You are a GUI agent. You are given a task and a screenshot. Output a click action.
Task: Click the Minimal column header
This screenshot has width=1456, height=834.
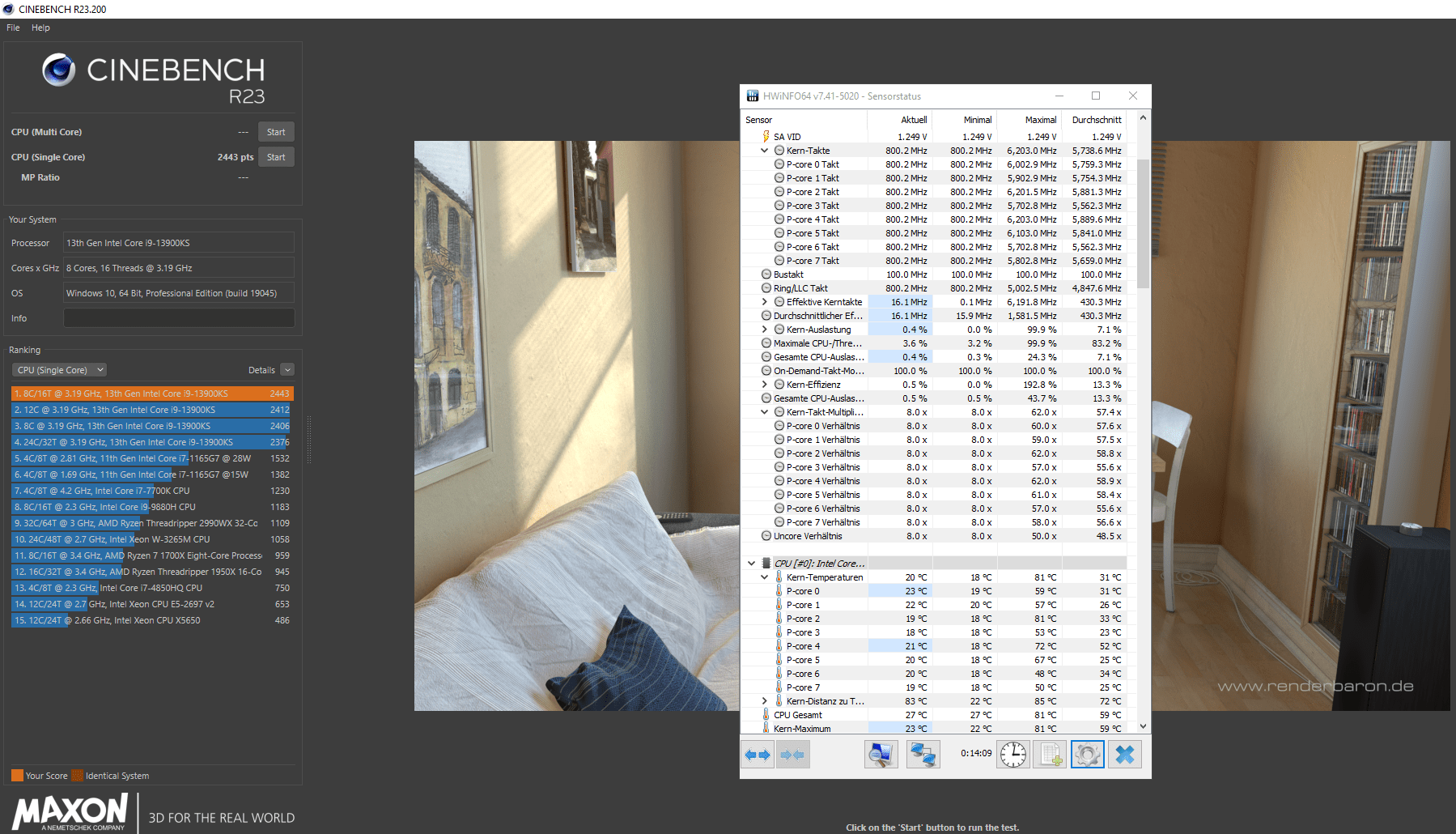[965, 120]
